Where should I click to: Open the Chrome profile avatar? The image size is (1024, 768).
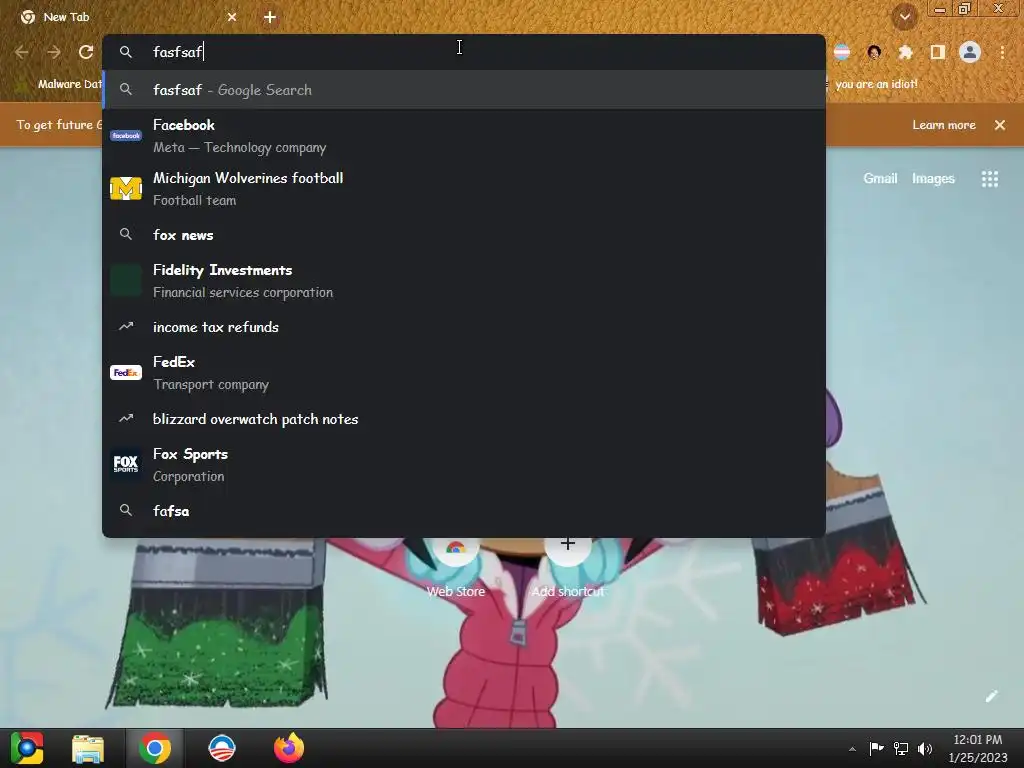point(970,52)
